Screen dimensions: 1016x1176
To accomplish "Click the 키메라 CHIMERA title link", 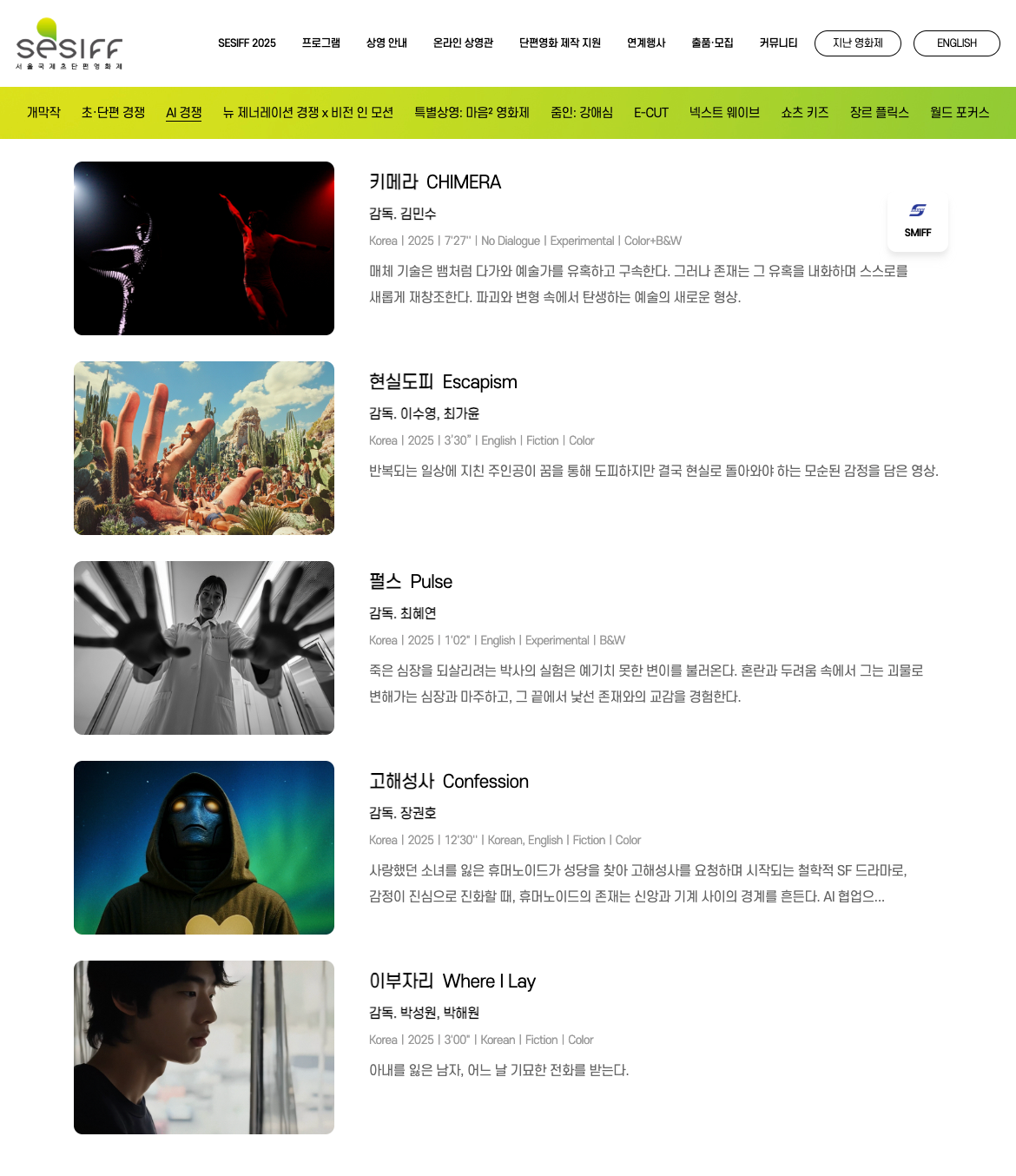I will coord(435,182).
